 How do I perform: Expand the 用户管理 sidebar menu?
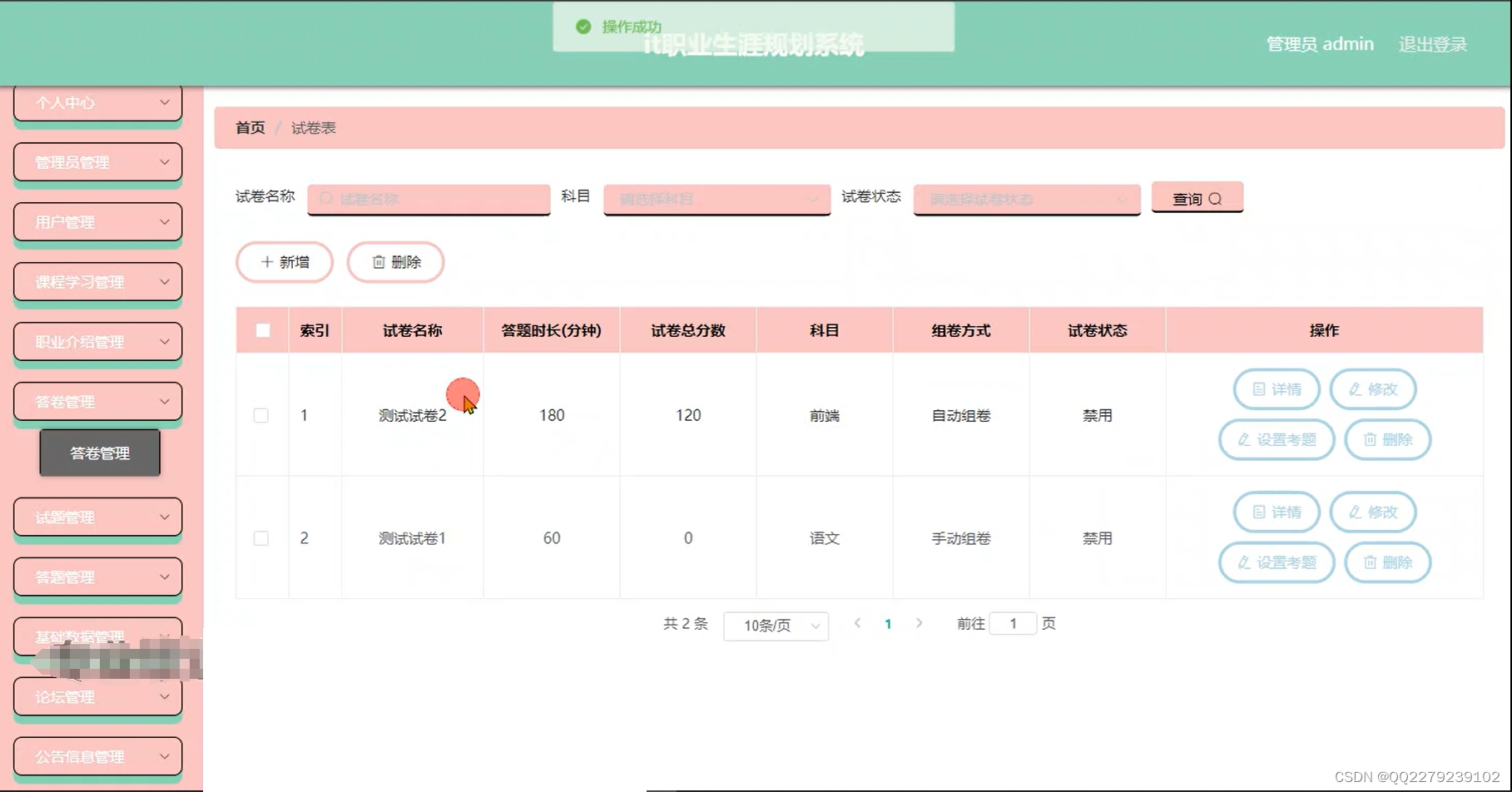pyautogui.click(x=97, y=221)
